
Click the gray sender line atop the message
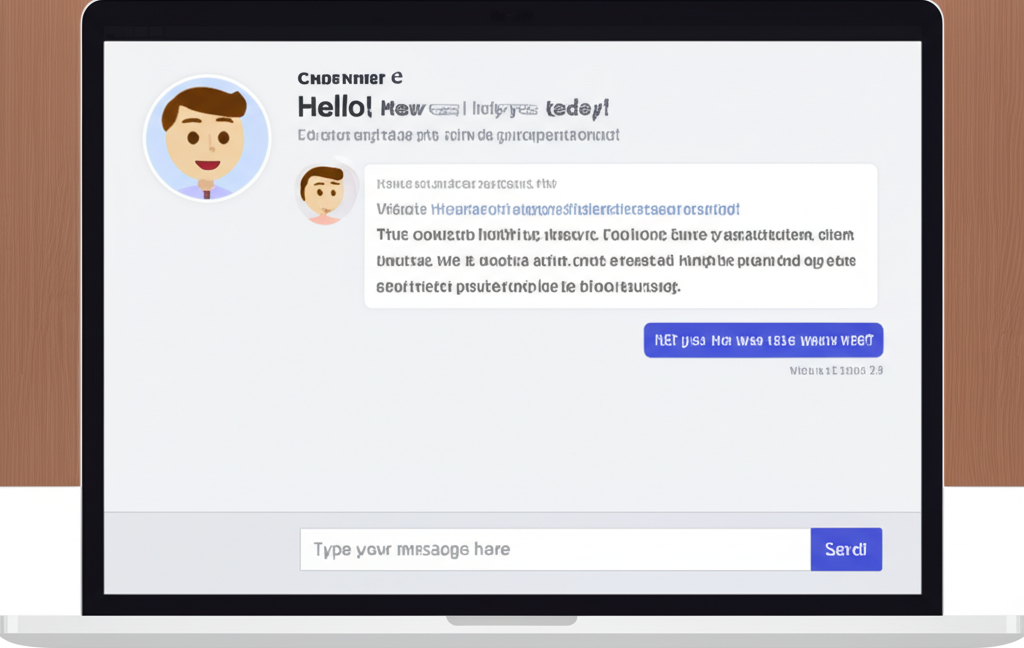tap(466, 184)
